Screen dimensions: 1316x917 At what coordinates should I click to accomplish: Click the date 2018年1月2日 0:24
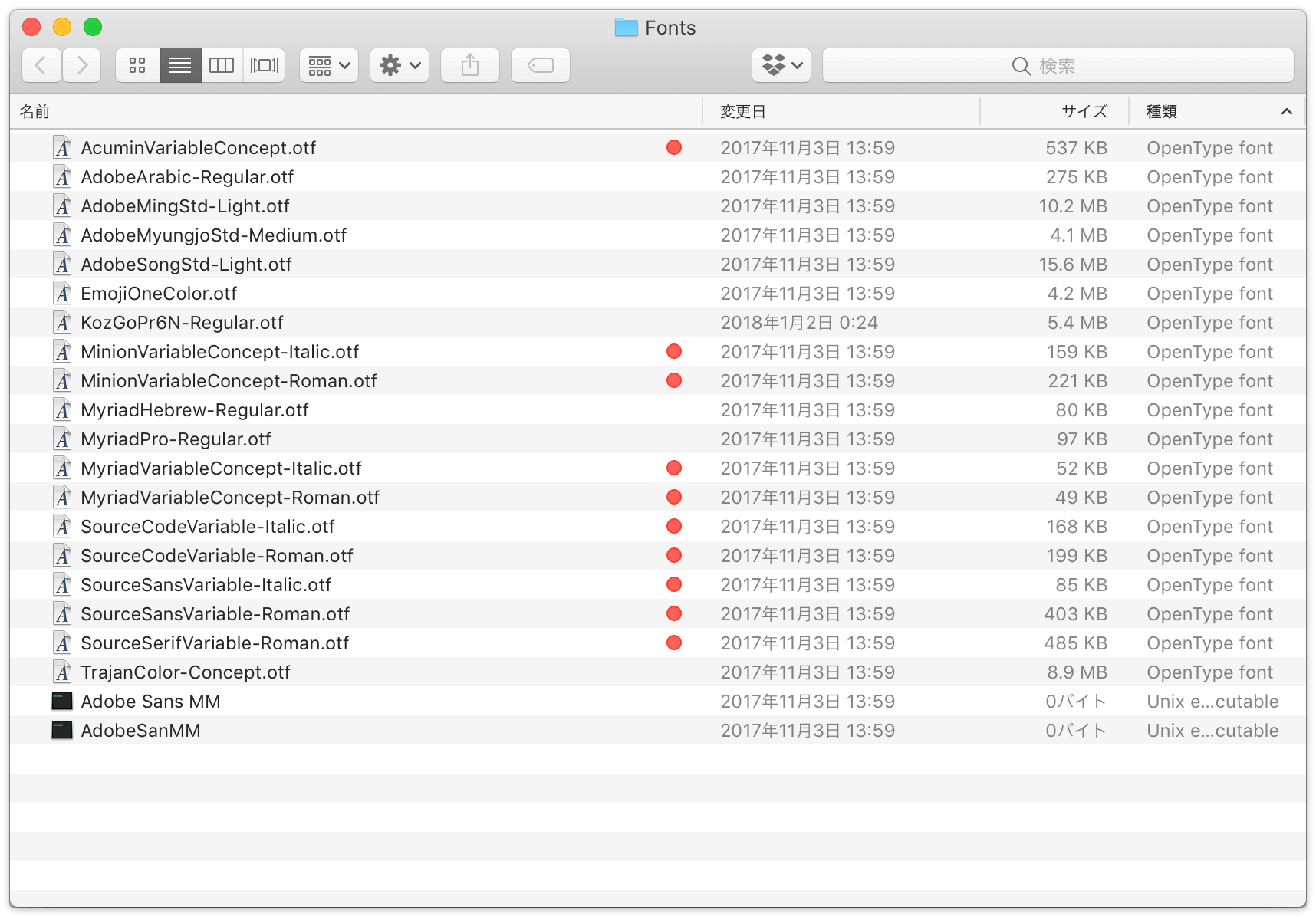[799, 323]
